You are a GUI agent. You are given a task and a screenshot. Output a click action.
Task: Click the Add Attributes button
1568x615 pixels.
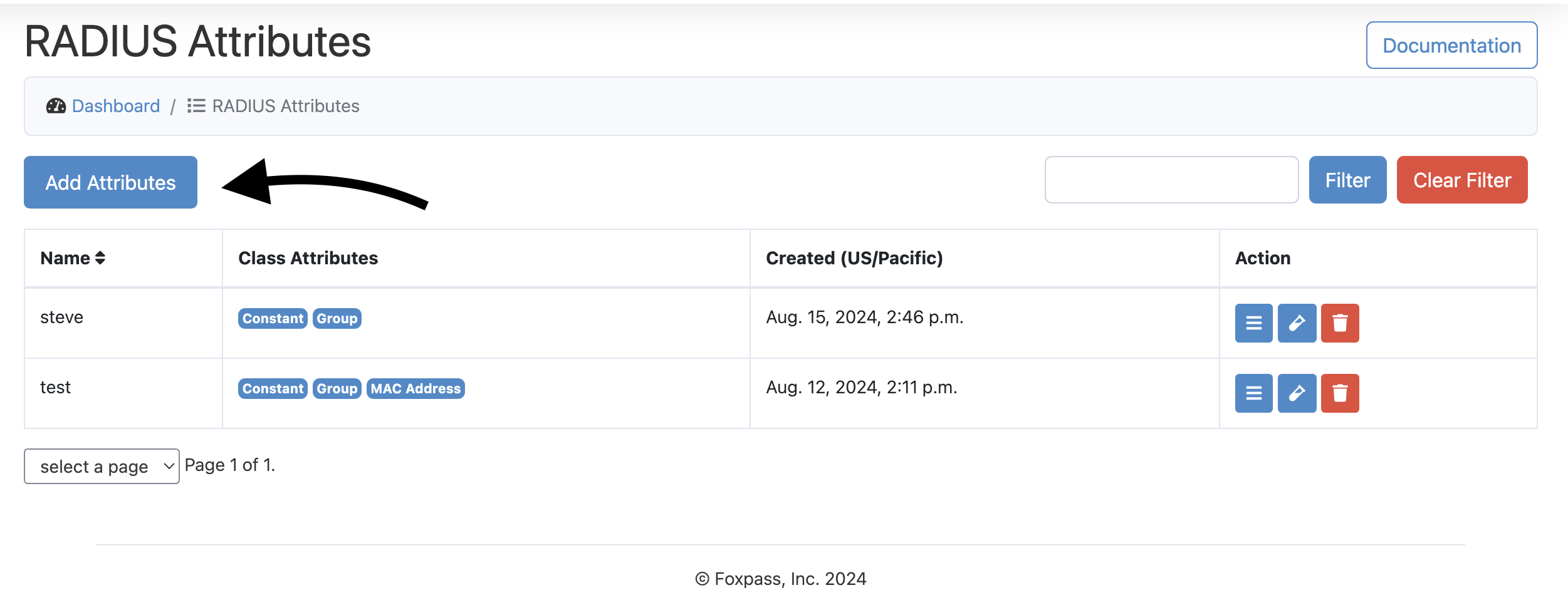(x=110, y=182)
